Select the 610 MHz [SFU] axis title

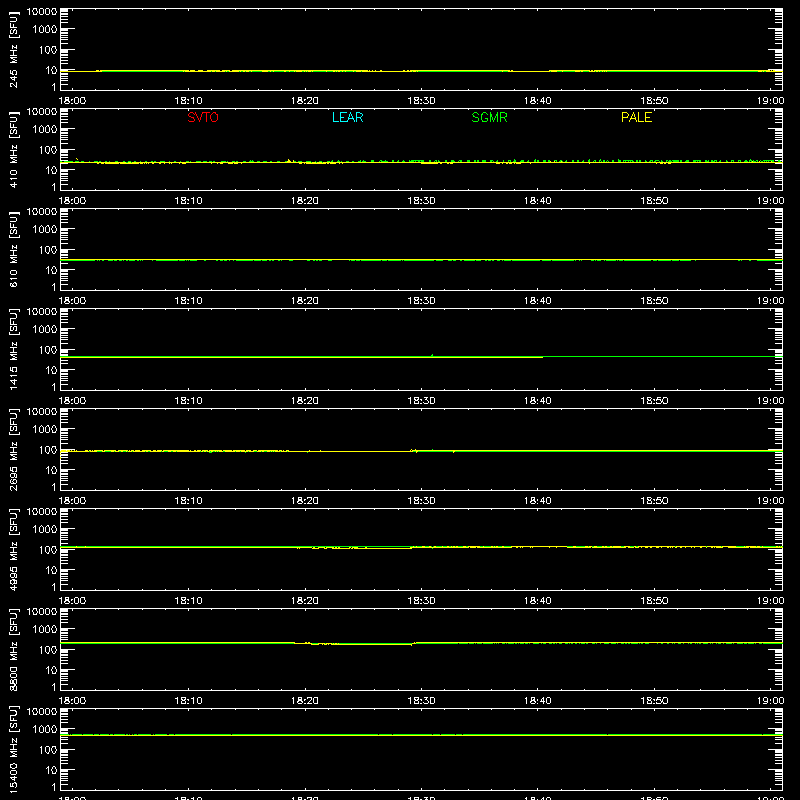(14, 249)
